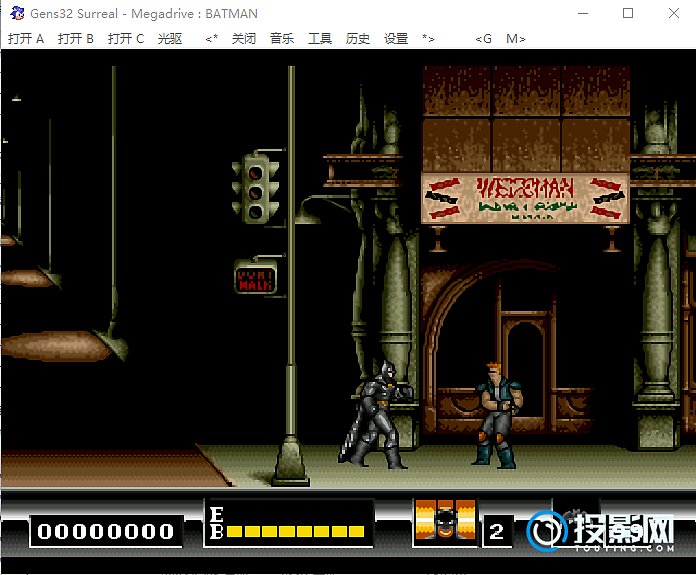Click the M> menu item
The height and width of the screenshot is (575, 696).
click(x=516, y=39)
